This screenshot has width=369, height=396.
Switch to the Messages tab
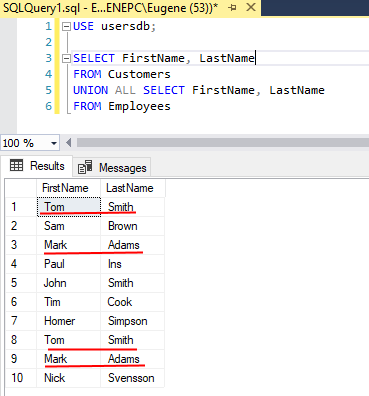(x=112, y=167)
